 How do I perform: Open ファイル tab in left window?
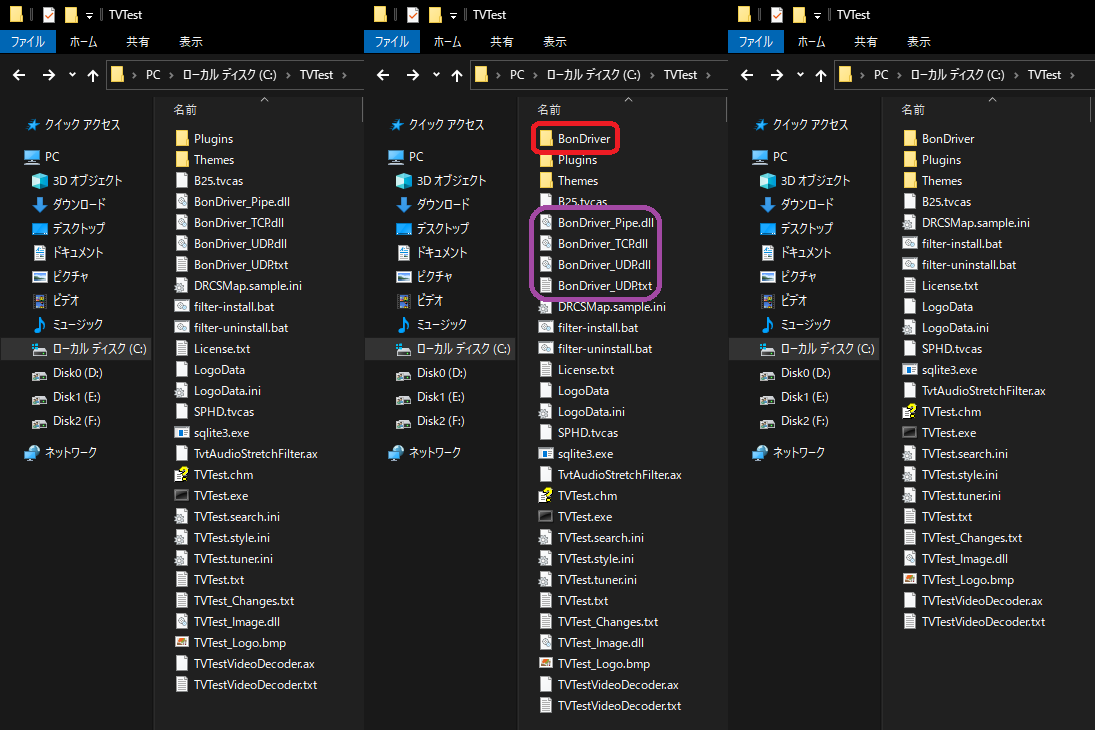28,42
